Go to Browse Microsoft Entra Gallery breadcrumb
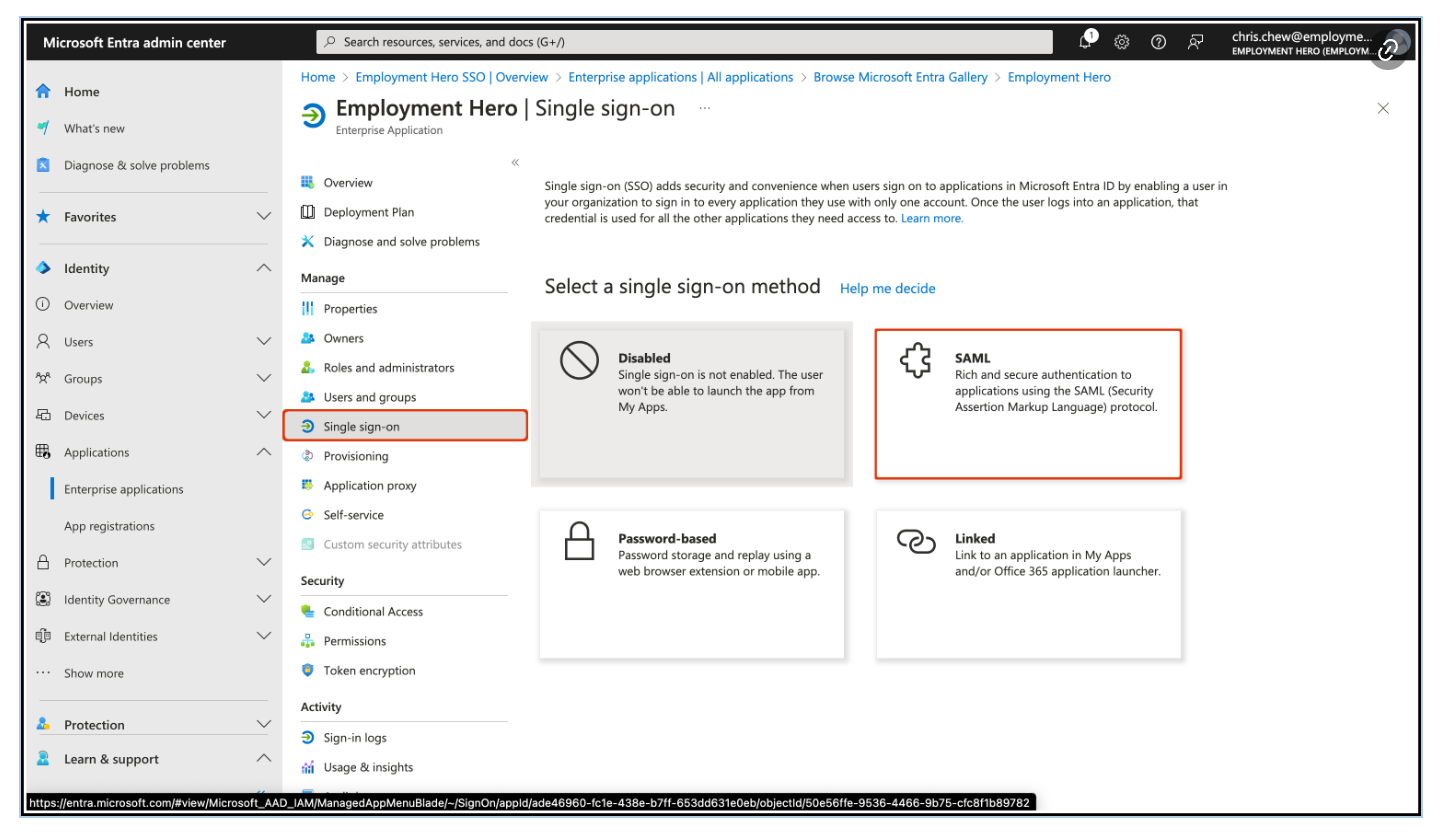The width and height of the screenshot is (1450, 838). pos(901,77)
